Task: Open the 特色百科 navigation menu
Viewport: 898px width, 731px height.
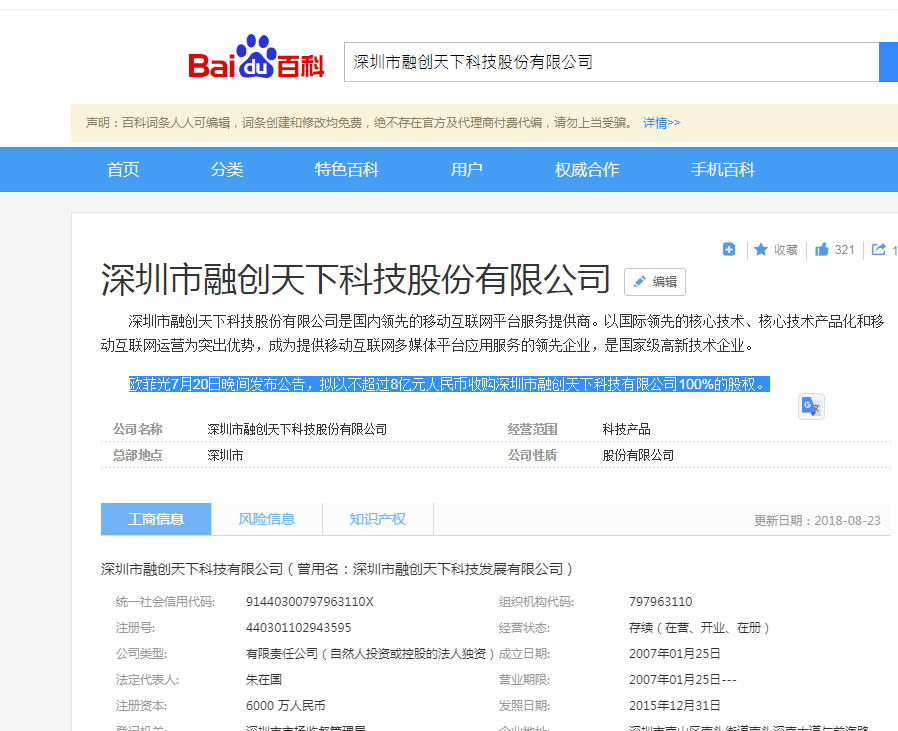Action: tap(346, 170)
